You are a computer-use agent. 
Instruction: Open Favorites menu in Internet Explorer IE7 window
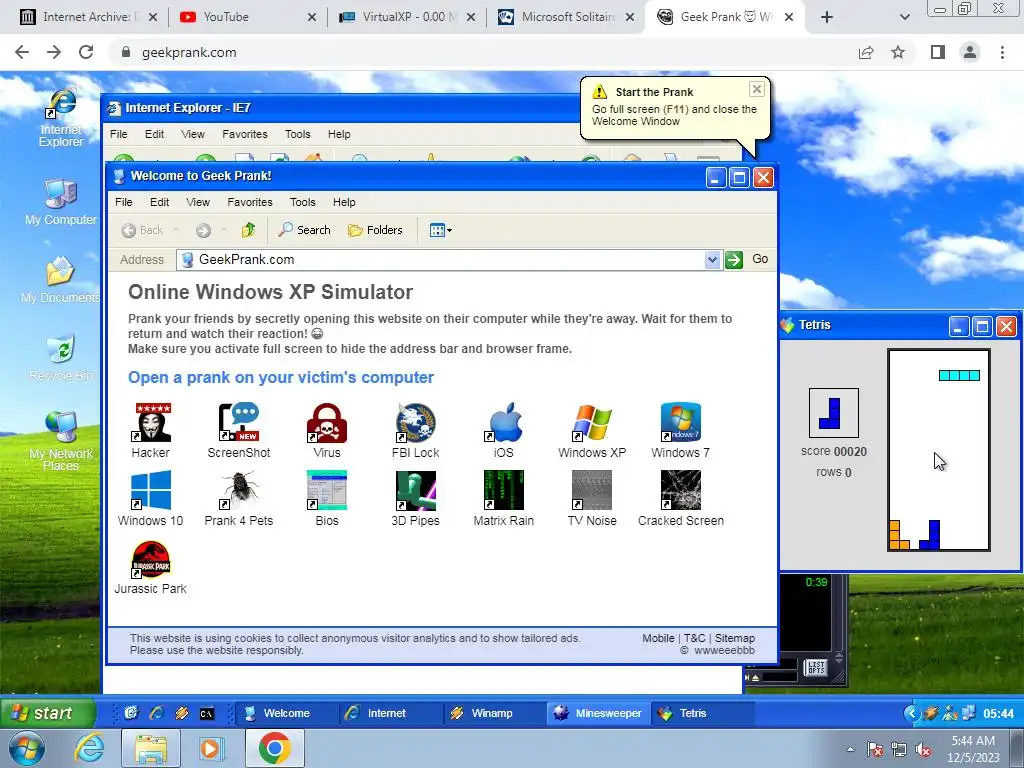[x=245, y=135]
